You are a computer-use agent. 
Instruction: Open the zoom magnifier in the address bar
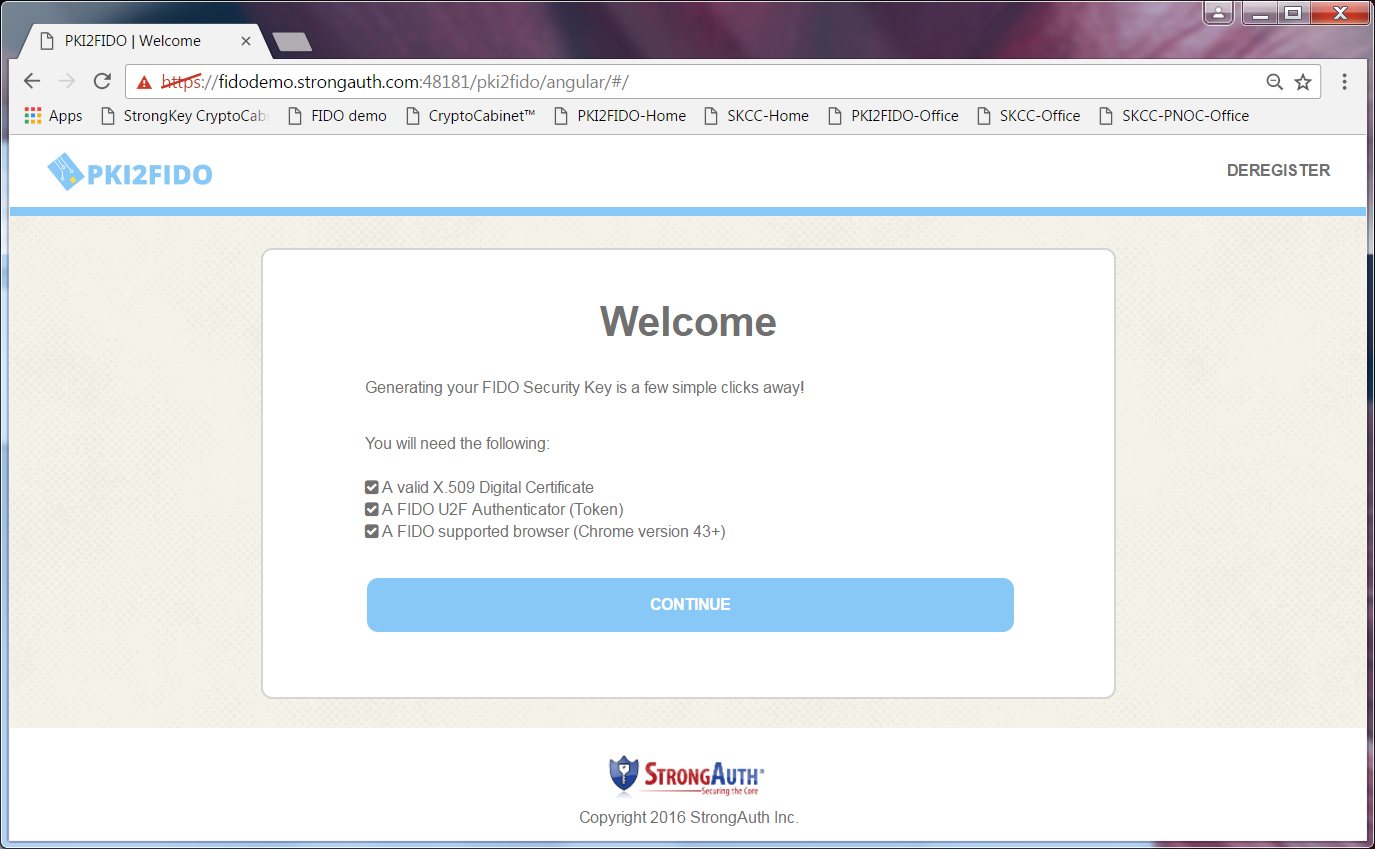(x=1273, y=81)
